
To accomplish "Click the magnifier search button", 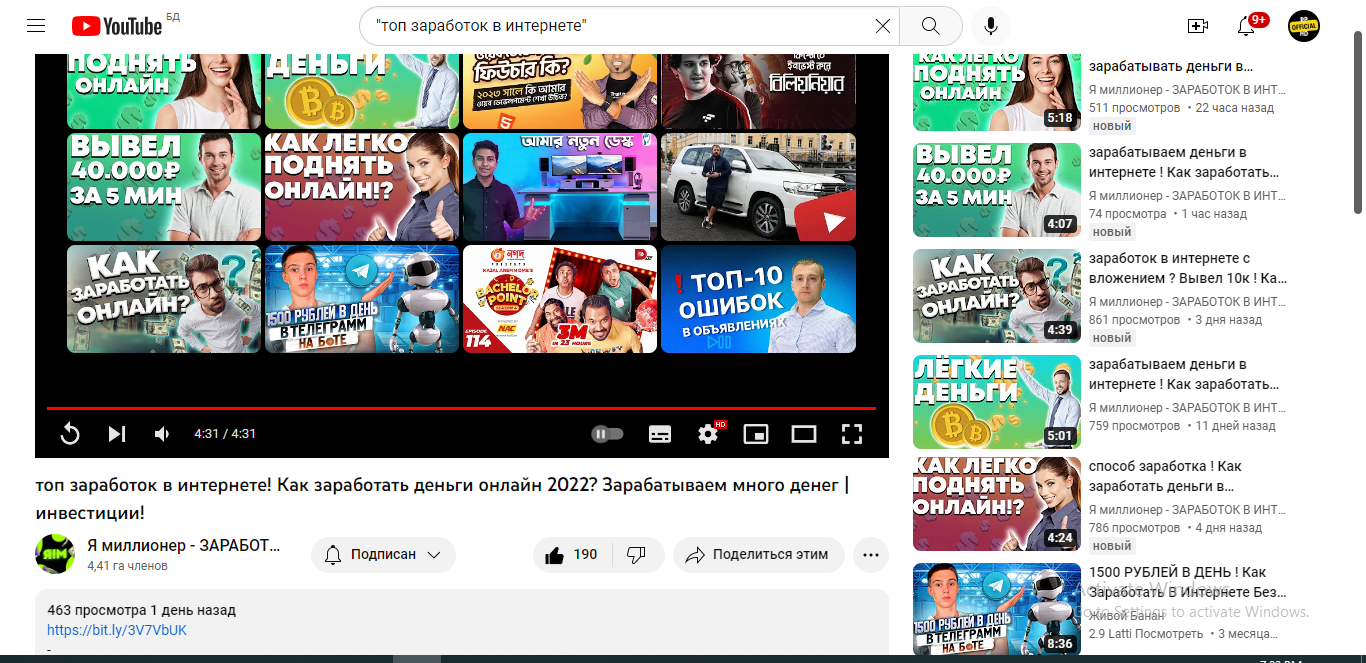I will 930,26.
